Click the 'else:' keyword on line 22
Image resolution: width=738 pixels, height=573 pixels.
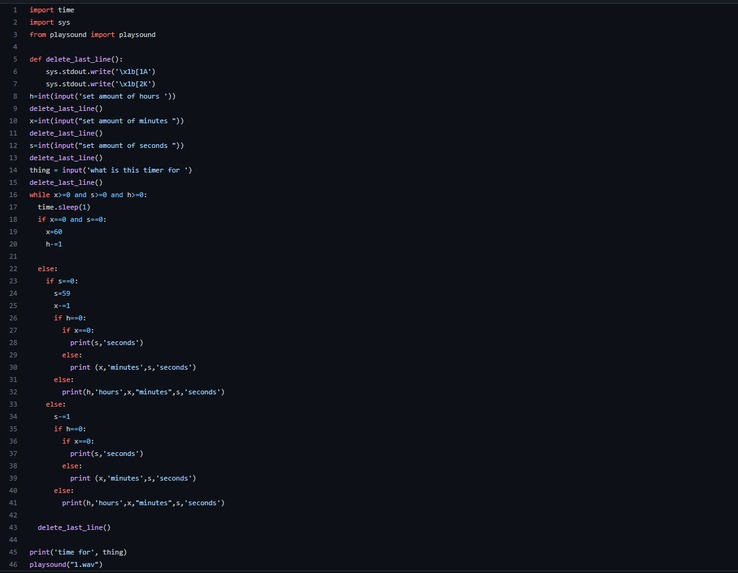pos(48,269)
